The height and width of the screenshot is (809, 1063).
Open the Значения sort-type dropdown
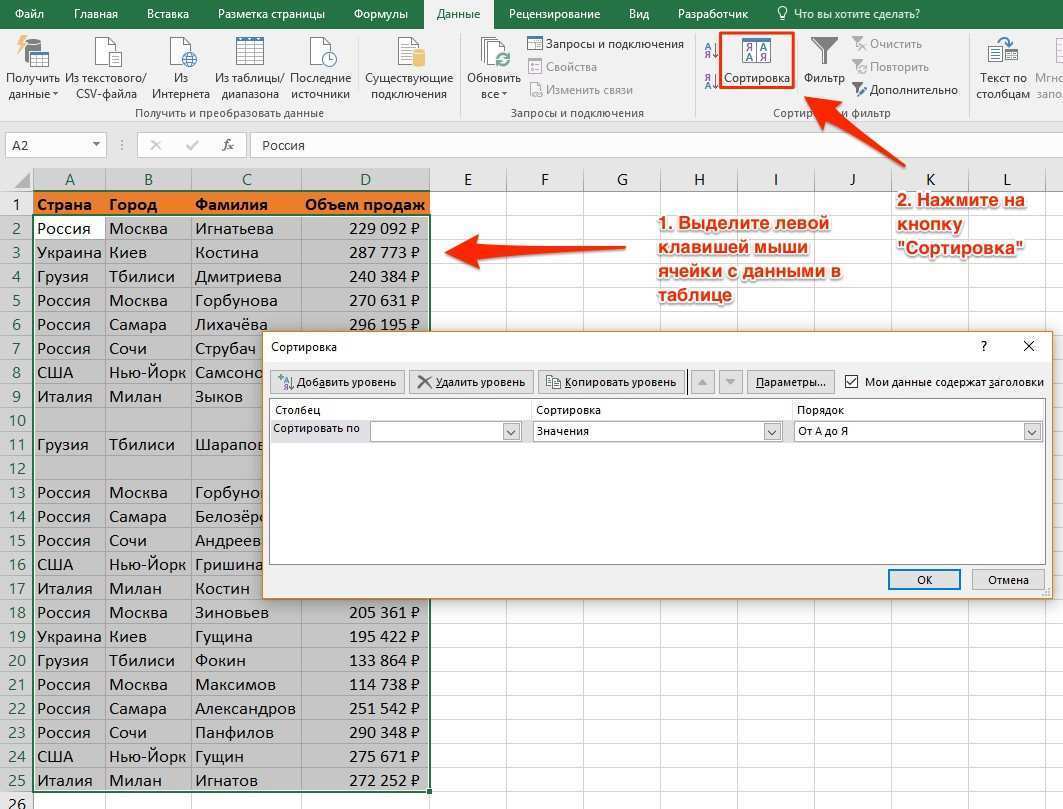click(771, 431)
